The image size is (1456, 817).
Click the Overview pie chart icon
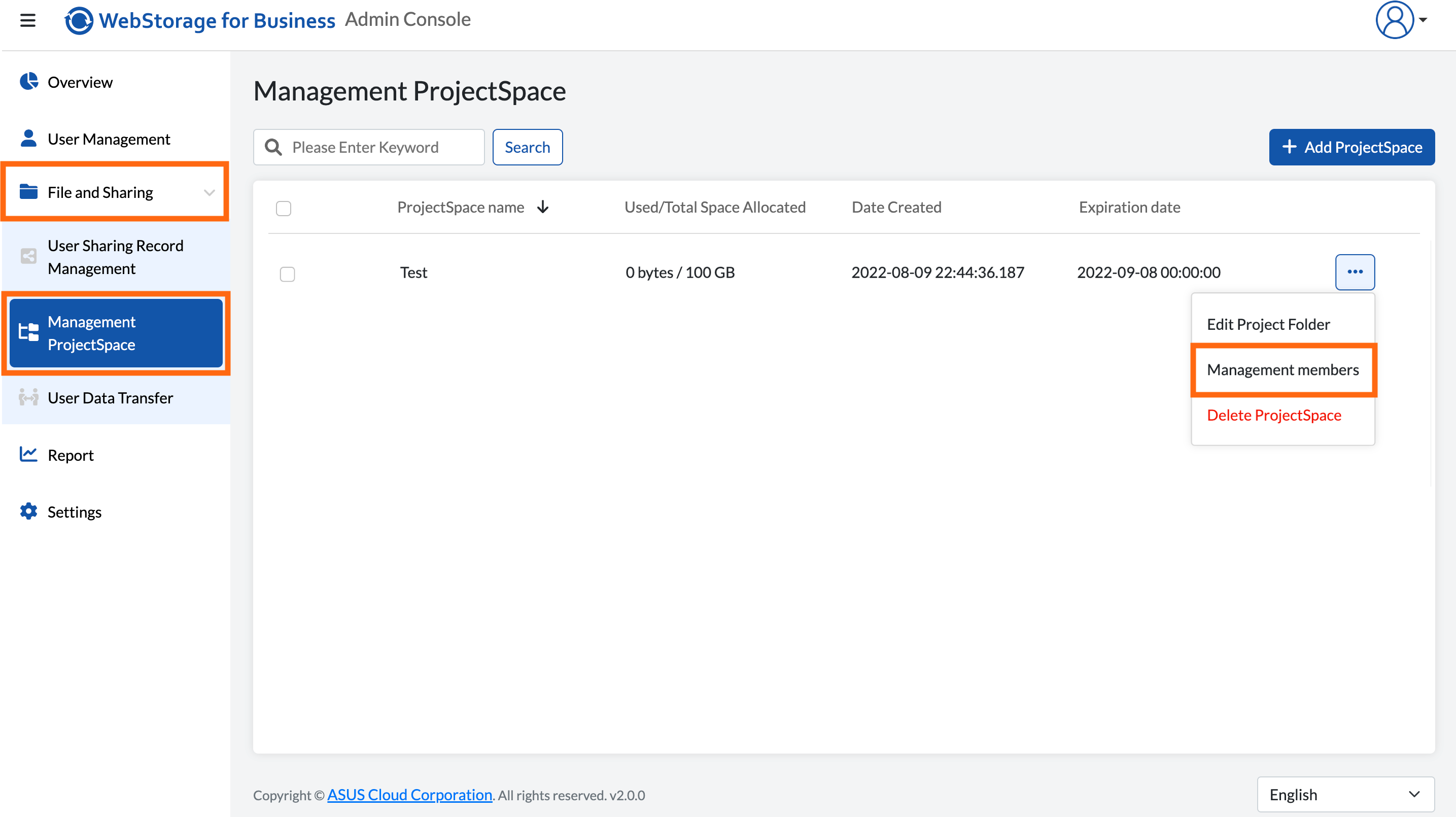pos(29,81)
